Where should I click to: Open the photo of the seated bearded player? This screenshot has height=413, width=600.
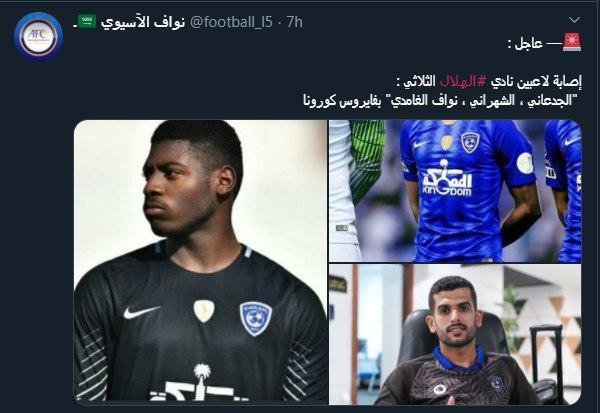point(455,334)
